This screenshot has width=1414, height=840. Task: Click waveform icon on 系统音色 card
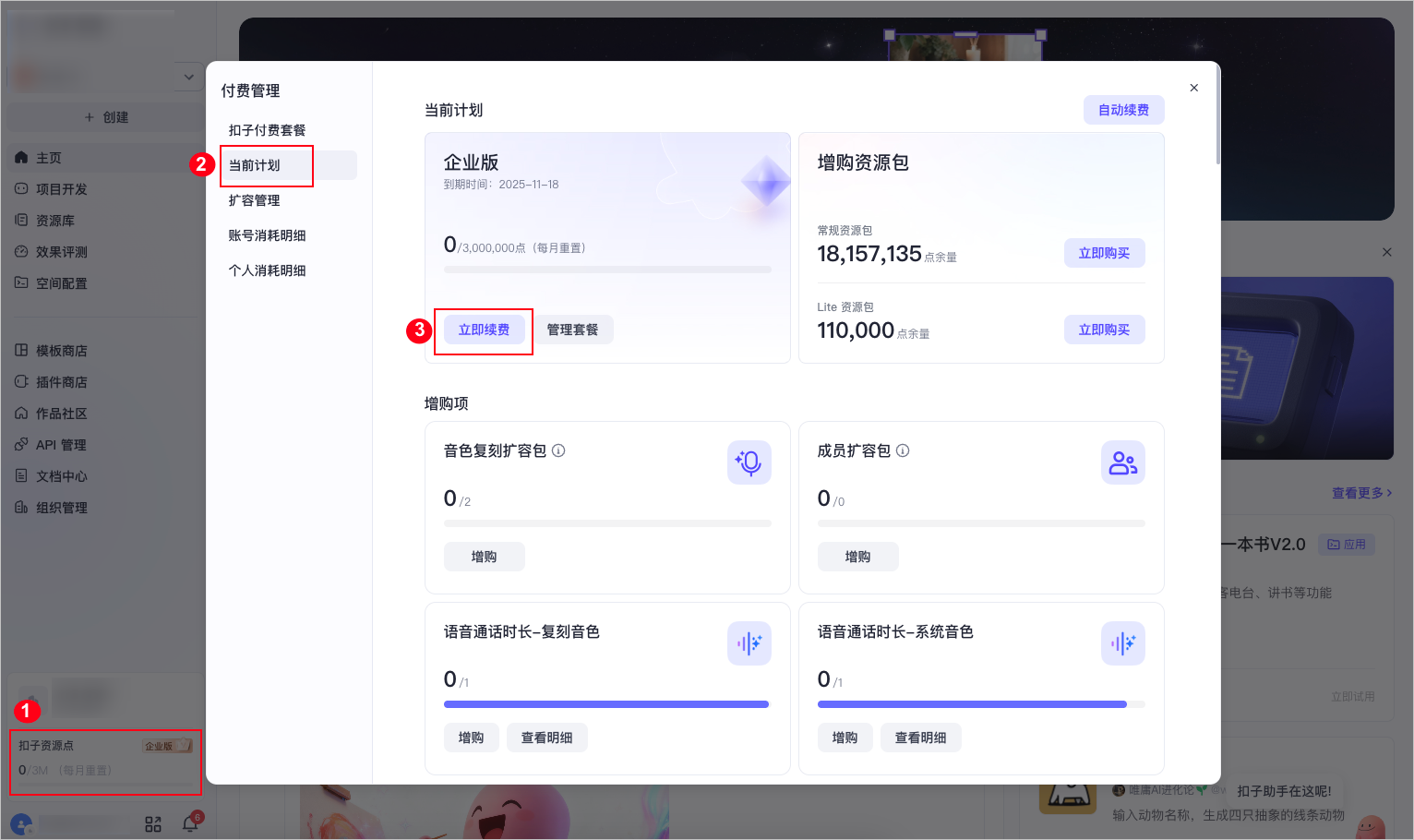click(1123, 643)
